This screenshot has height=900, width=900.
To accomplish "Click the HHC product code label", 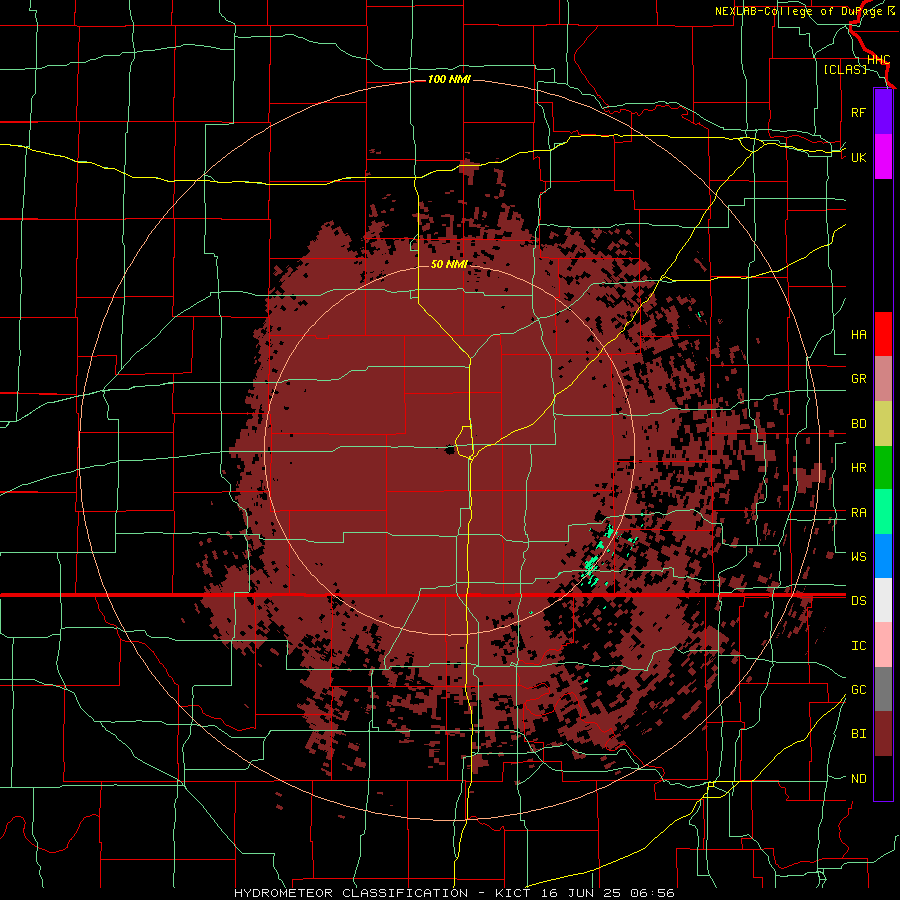I will (x=878, y=59).
